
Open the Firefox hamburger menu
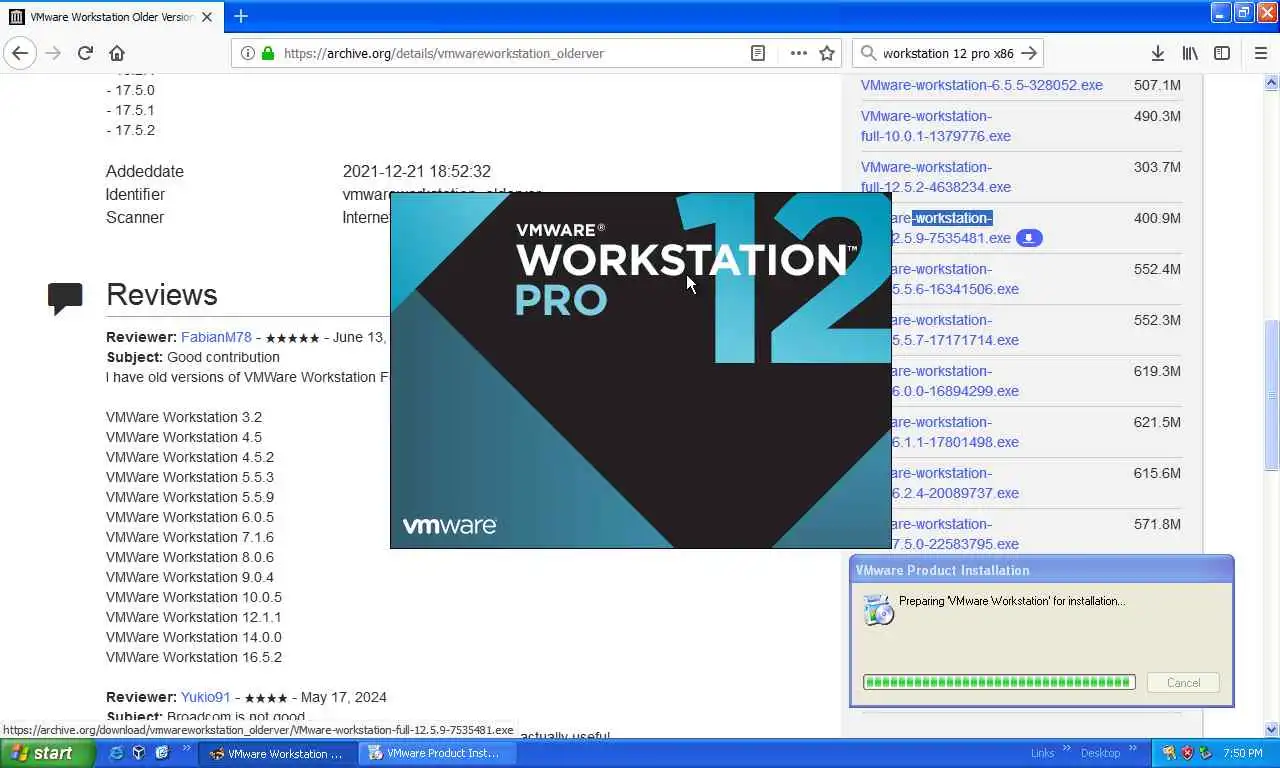click(x=1260, y=53)
